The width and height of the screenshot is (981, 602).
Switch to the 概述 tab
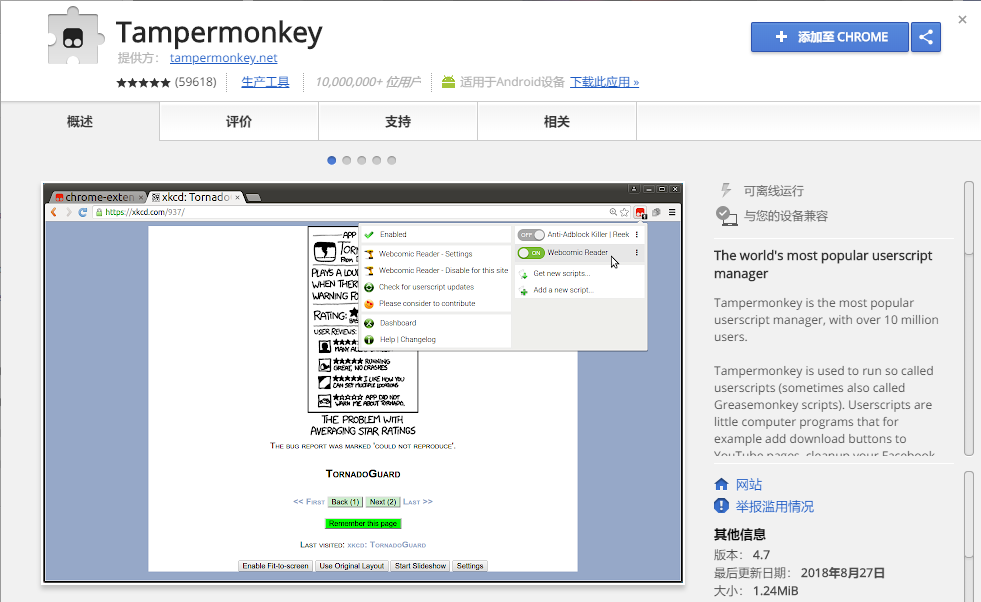tap(80, 121)
